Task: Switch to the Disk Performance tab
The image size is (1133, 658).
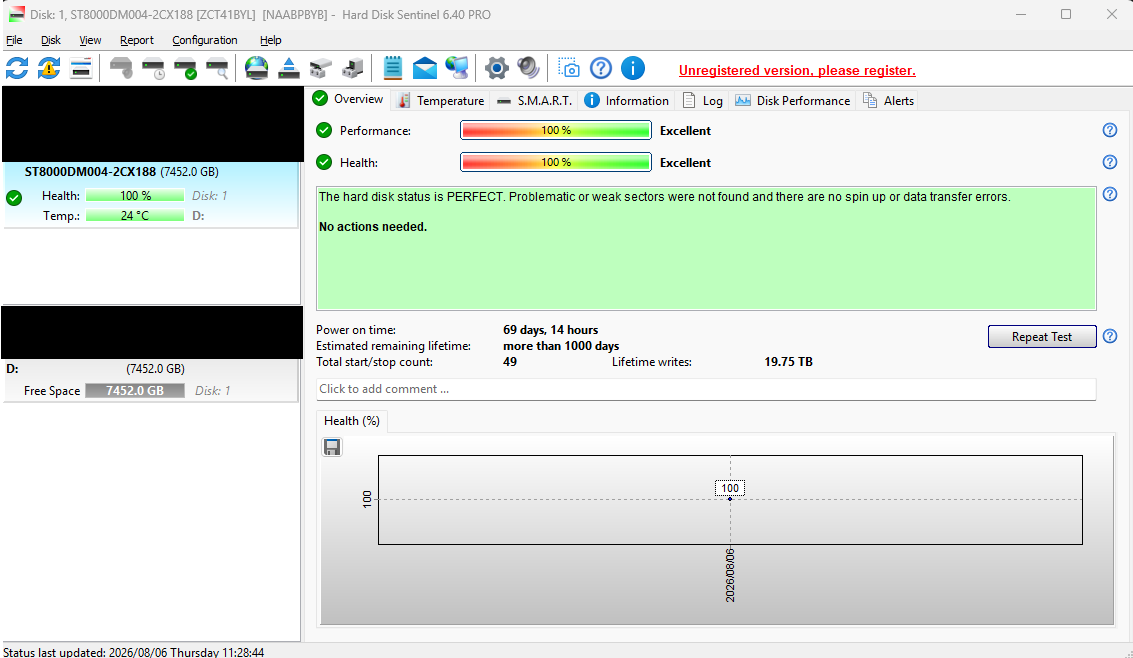Action: (793, 100)
